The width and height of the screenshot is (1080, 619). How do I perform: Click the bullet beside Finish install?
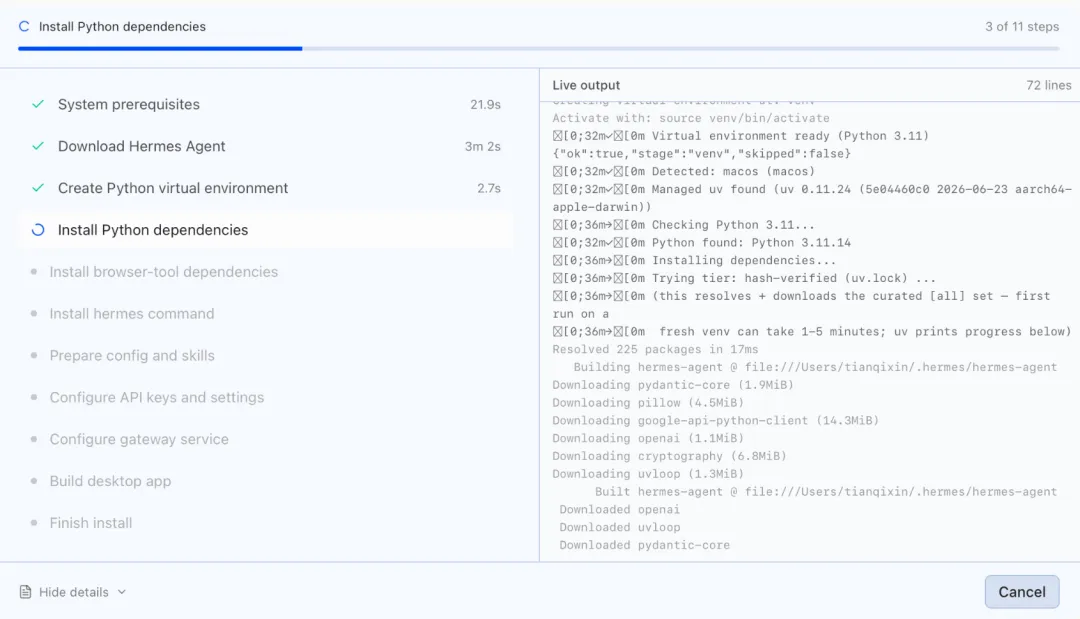click(x=34, y=523)
